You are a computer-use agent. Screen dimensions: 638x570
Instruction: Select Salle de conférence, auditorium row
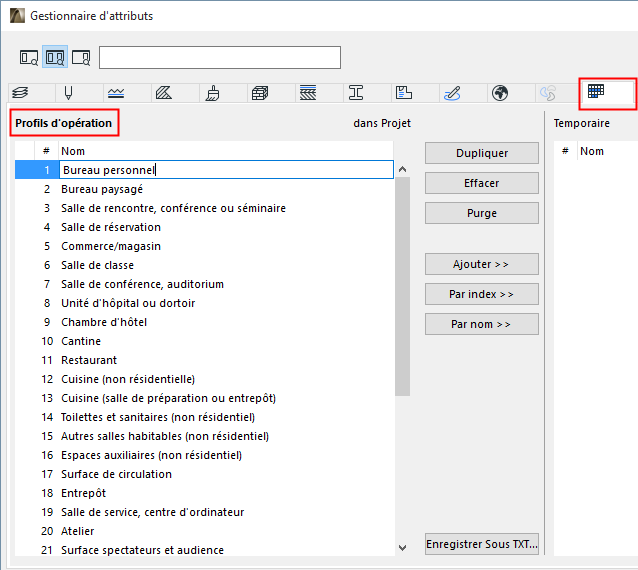tap(204, 284)
